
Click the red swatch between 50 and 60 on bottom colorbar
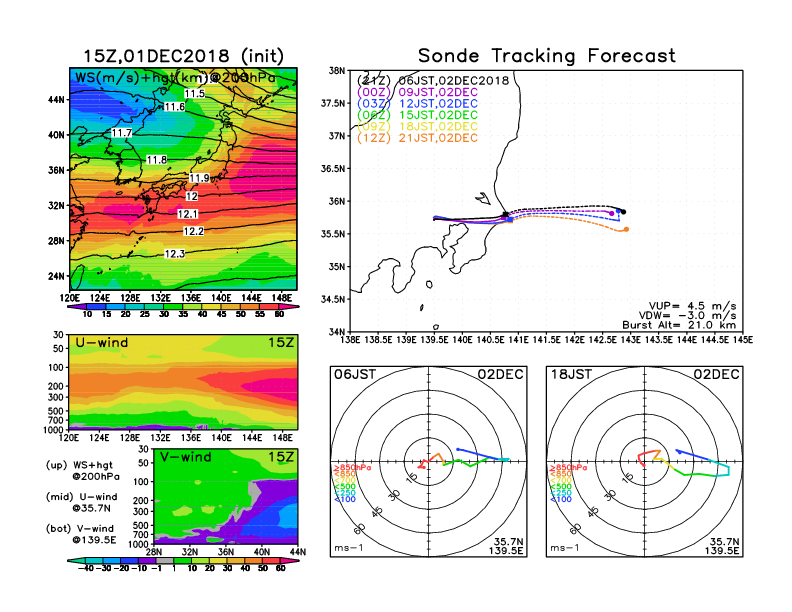point(271,560)
